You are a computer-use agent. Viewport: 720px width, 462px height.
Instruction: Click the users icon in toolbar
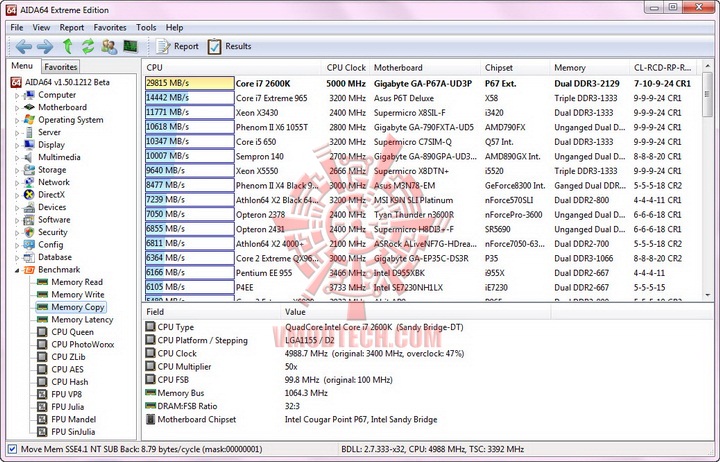tap(109, 46)
